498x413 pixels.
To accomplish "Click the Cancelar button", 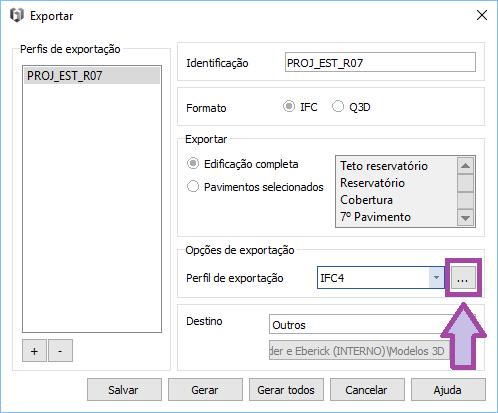I will (x=367, y=389).
